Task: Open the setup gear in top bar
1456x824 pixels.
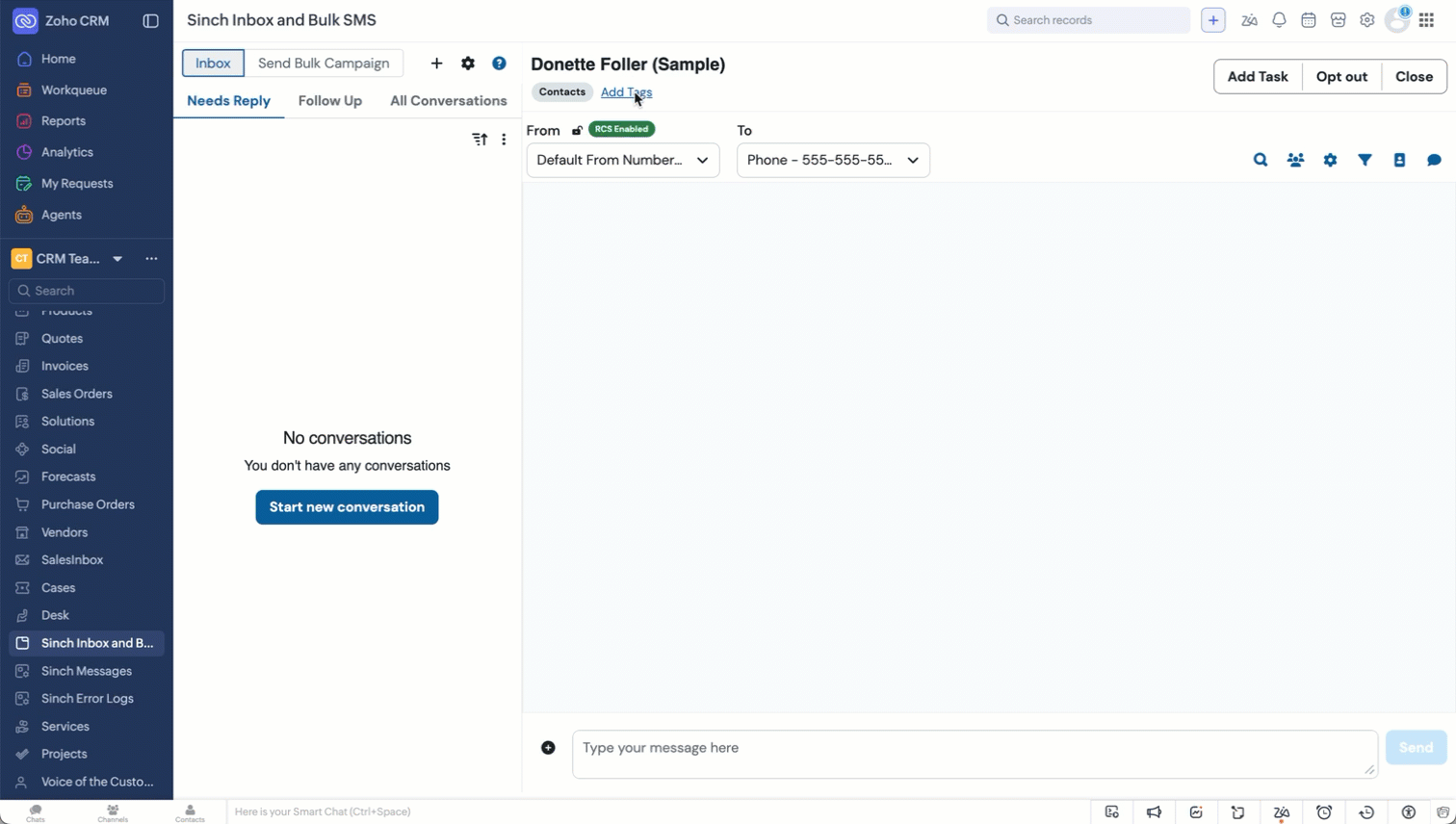Action: (x=1367, y=20)
